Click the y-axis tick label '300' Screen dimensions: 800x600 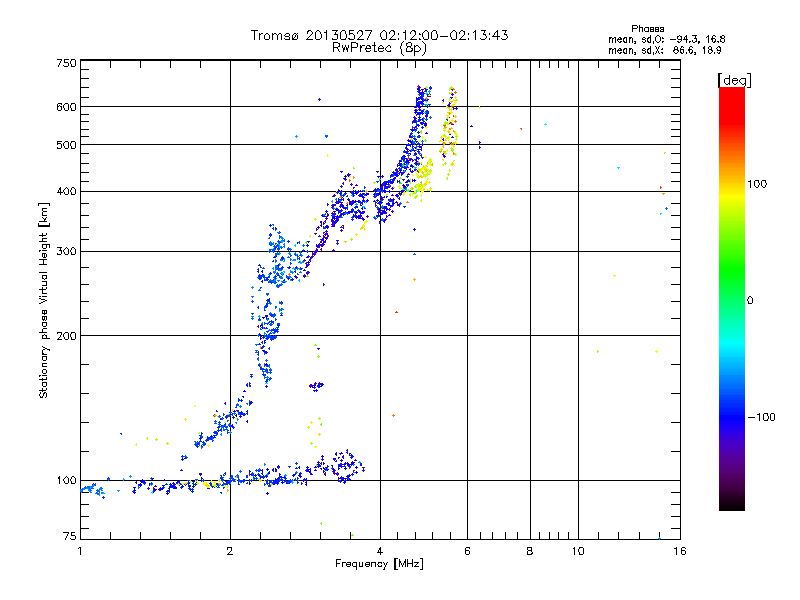click(x=67, y=251)
